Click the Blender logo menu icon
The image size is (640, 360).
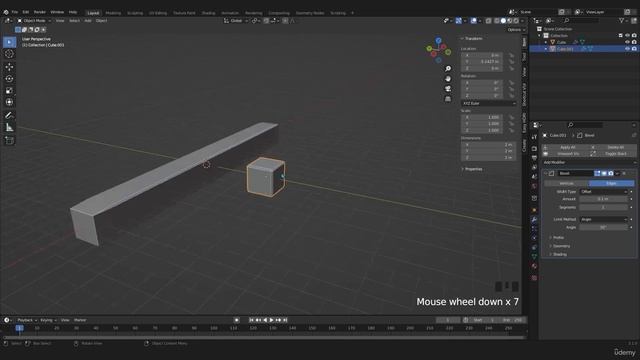click(6, 12)
